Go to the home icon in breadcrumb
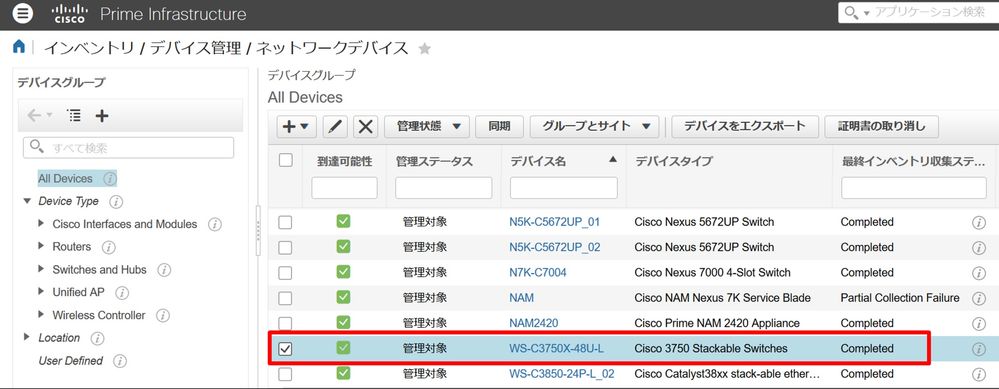The image size is (999, 389). pyautogui.click(x=19, y=46)
